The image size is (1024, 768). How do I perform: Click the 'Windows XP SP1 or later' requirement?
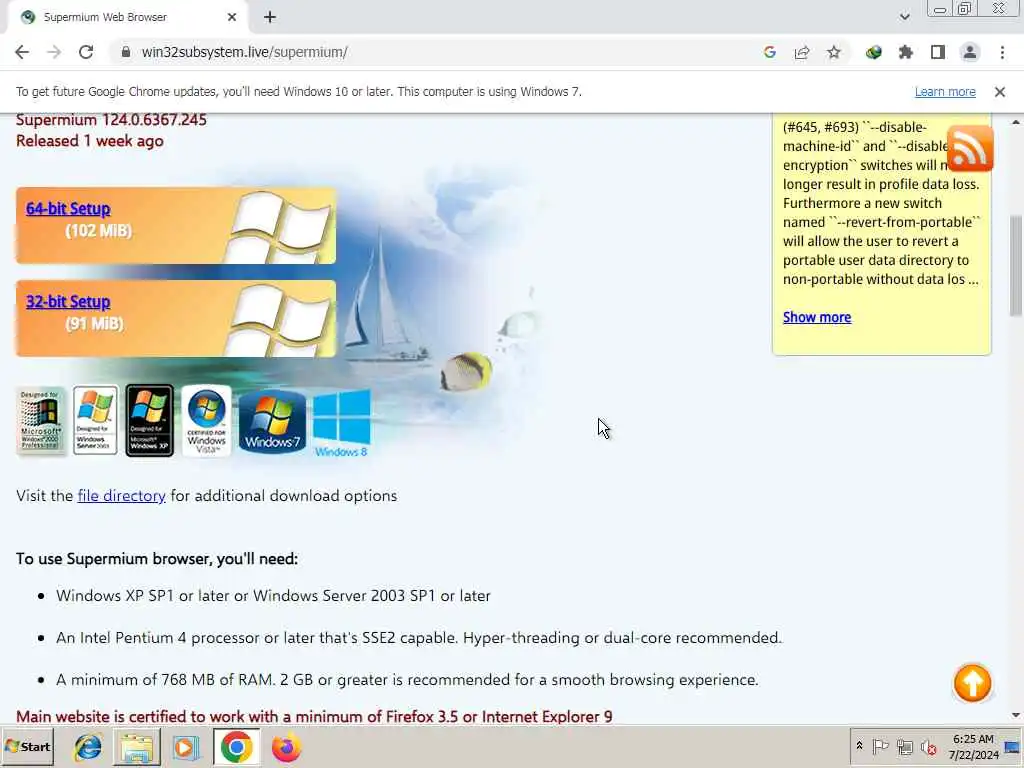[273, 596]
